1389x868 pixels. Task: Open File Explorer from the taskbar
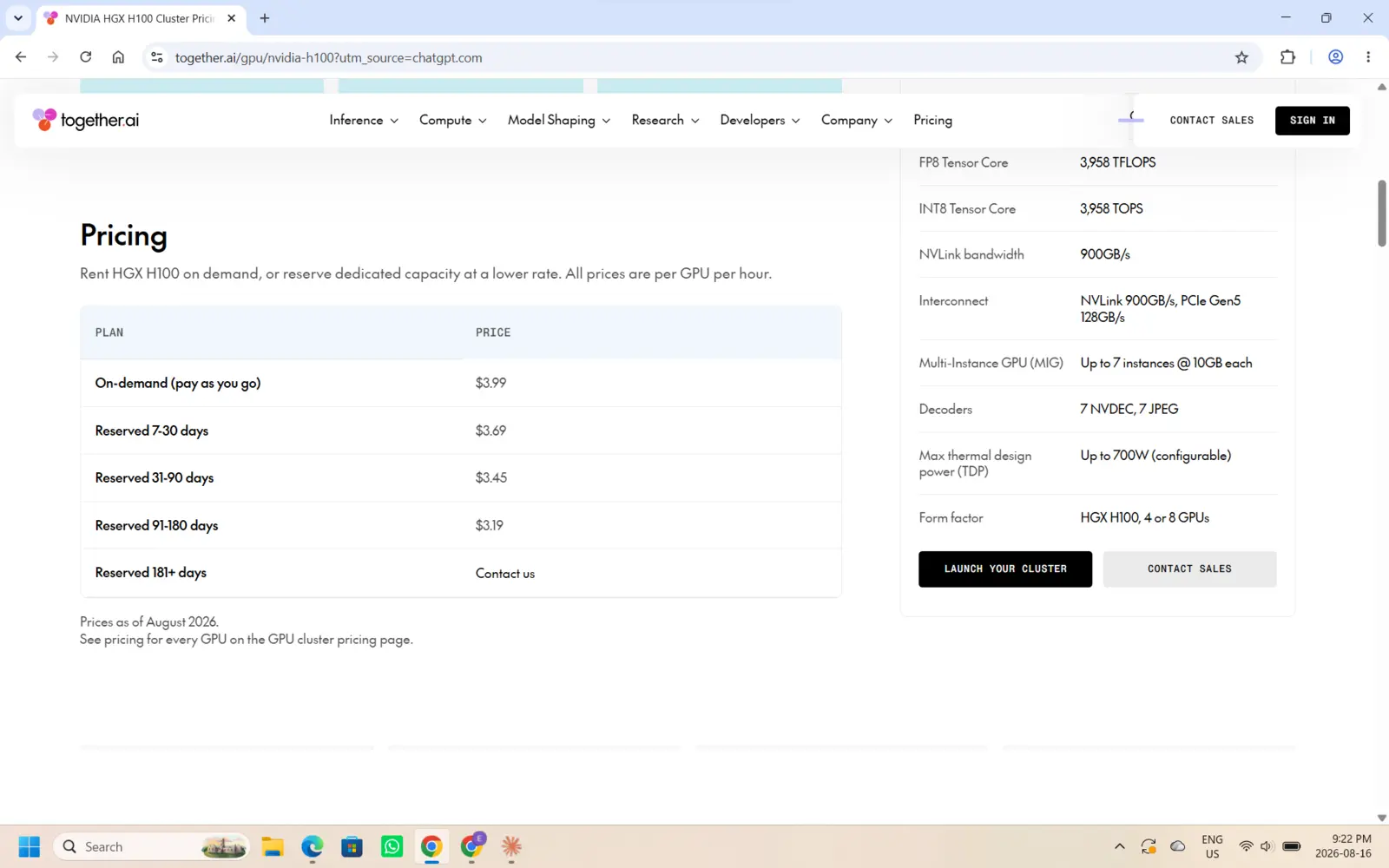tap(273, 846)
